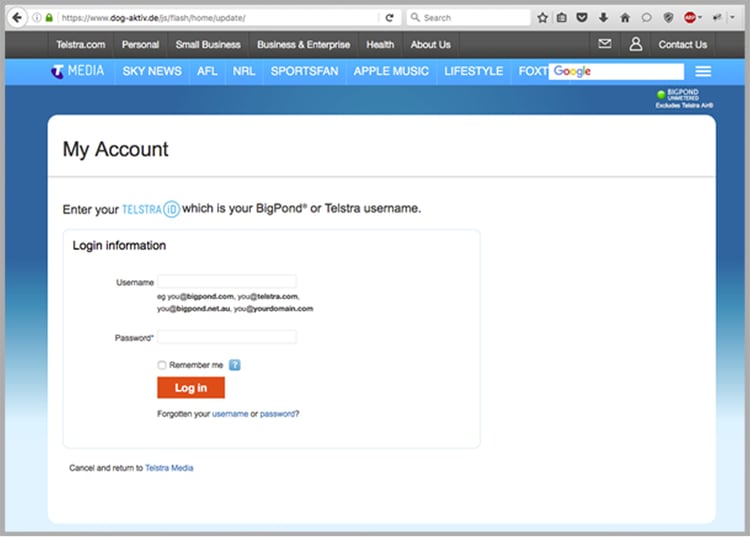
Task: Click the Telstra ID logo link
Action: coord(151,209)
